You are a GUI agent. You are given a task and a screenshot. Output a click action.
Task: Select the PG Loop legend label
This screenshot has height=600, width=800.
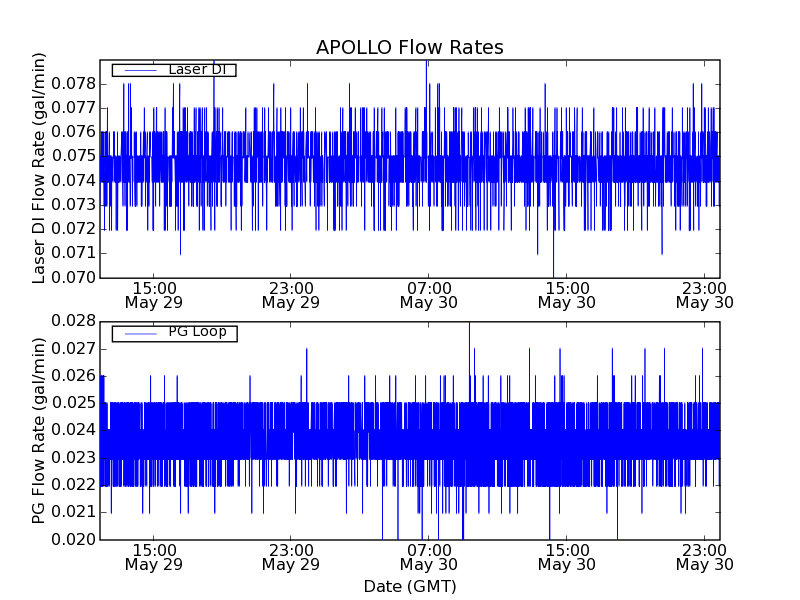[197, 332]
